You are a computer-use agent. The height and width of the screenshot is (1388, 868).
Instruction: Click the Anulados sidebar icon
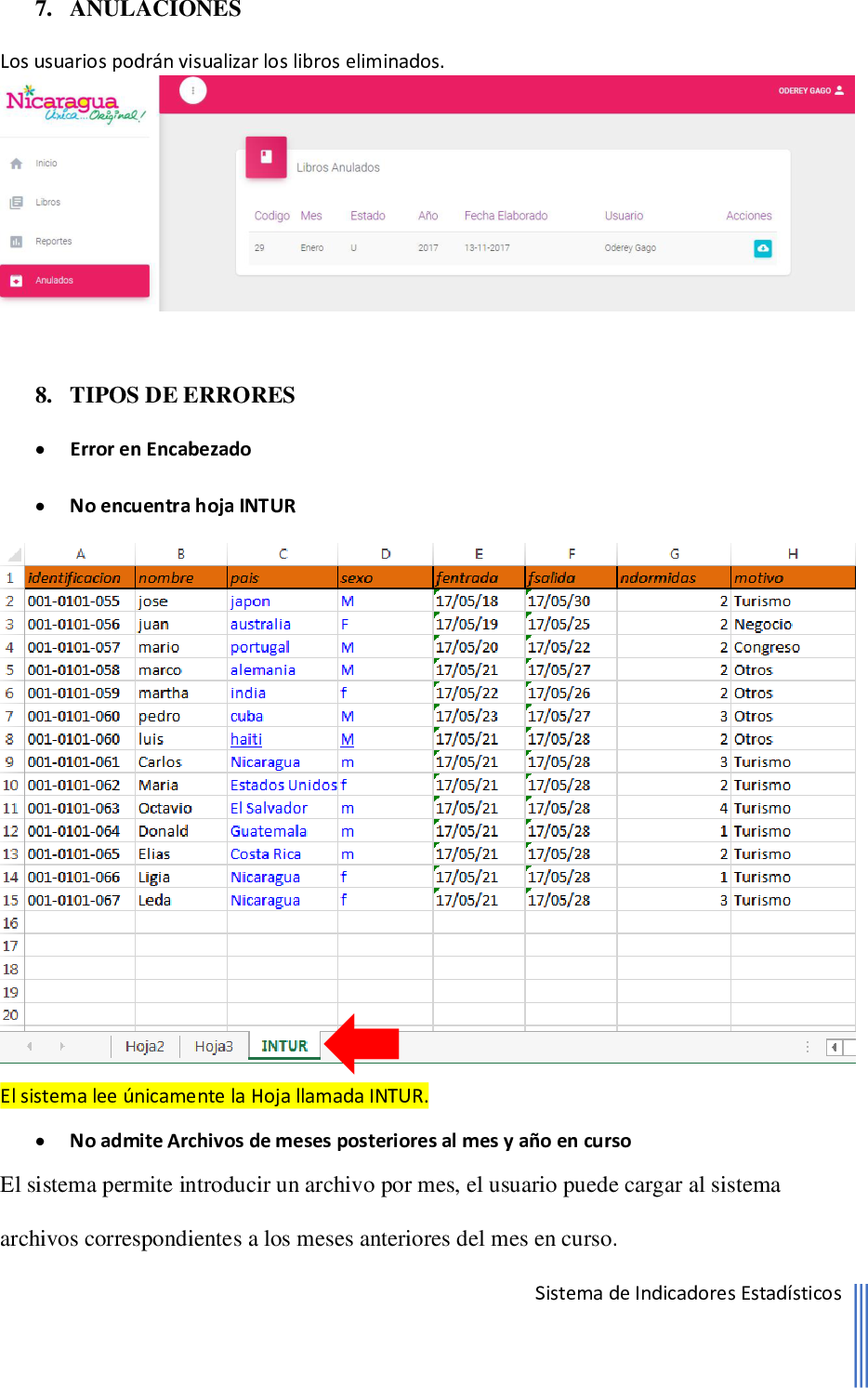(16, 281)
